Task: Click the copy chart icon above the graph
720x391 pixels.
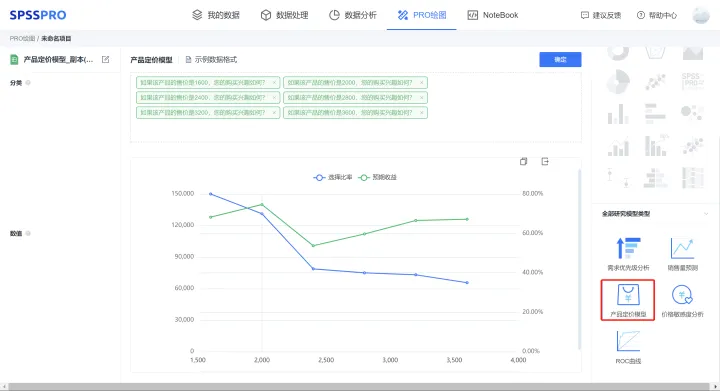Action: 523,162
